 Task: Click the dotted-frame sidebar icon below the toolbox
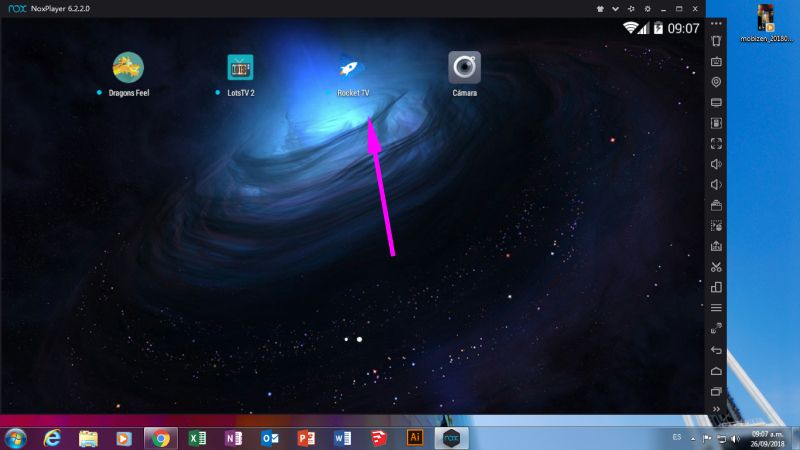point(716,226)
